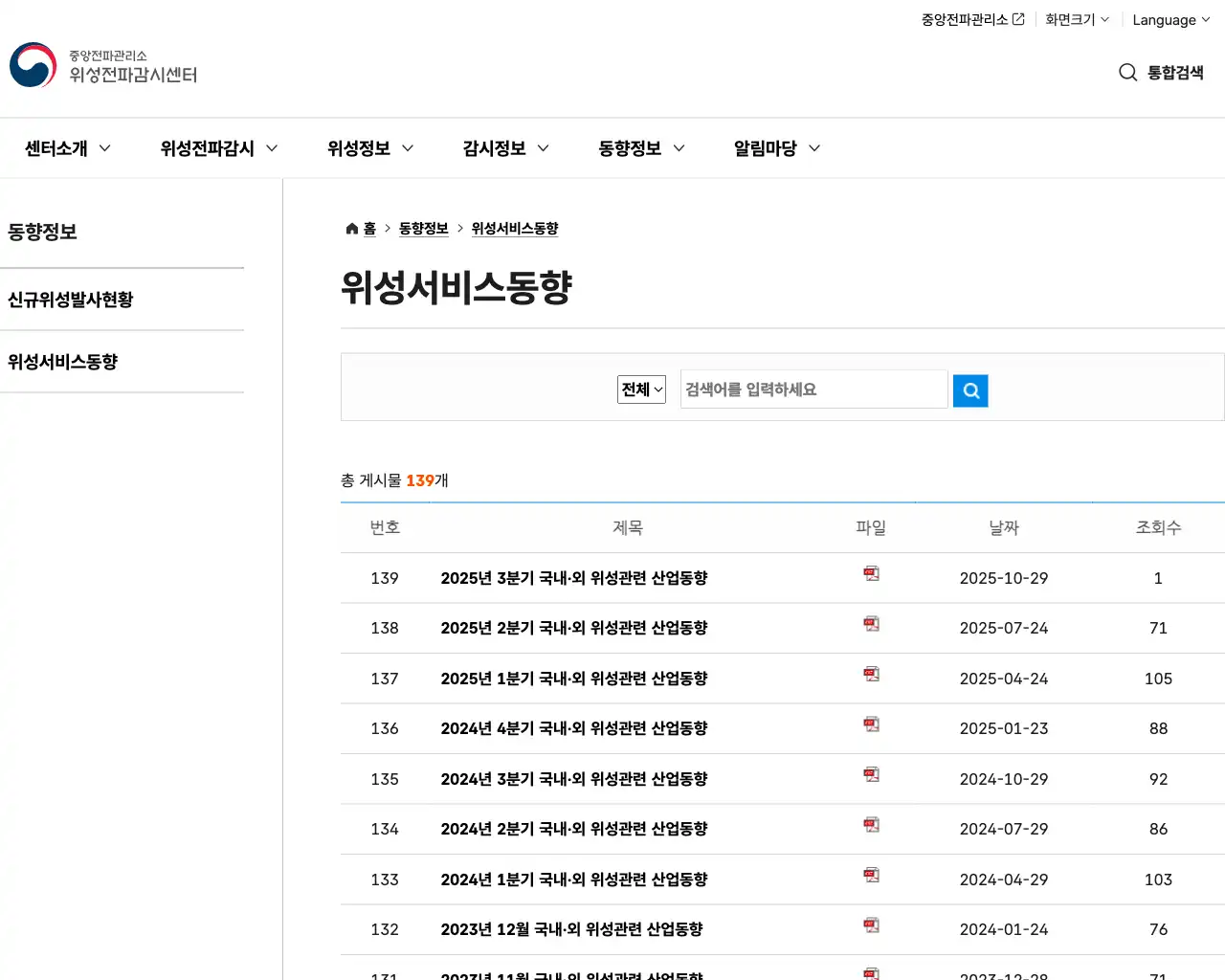Screen dimensions: 1225x980
Task: Click the 검색어를 입력하세요 input field
Action: point(813,389)
